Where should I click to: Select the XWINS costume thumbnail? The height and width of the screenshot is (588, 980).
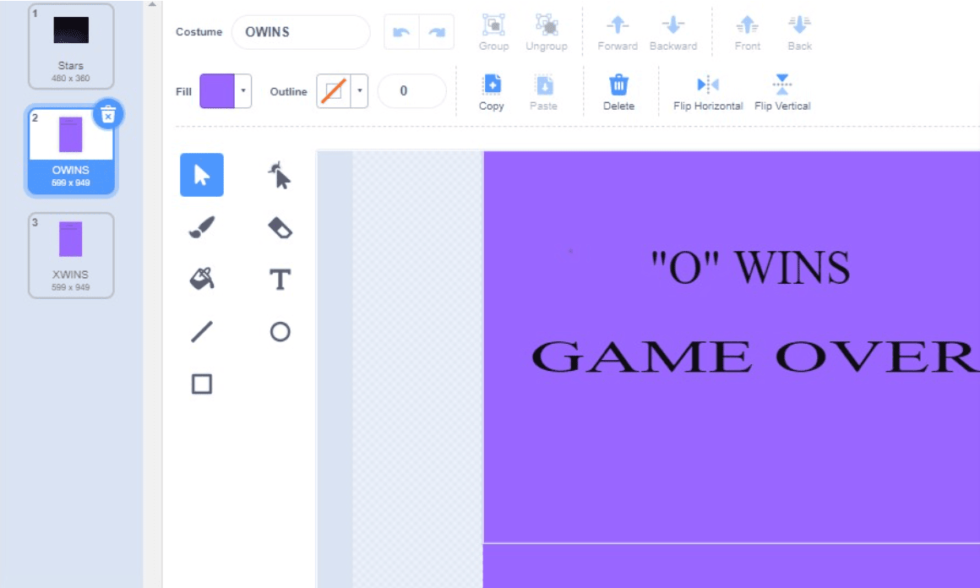click(70, 253)
